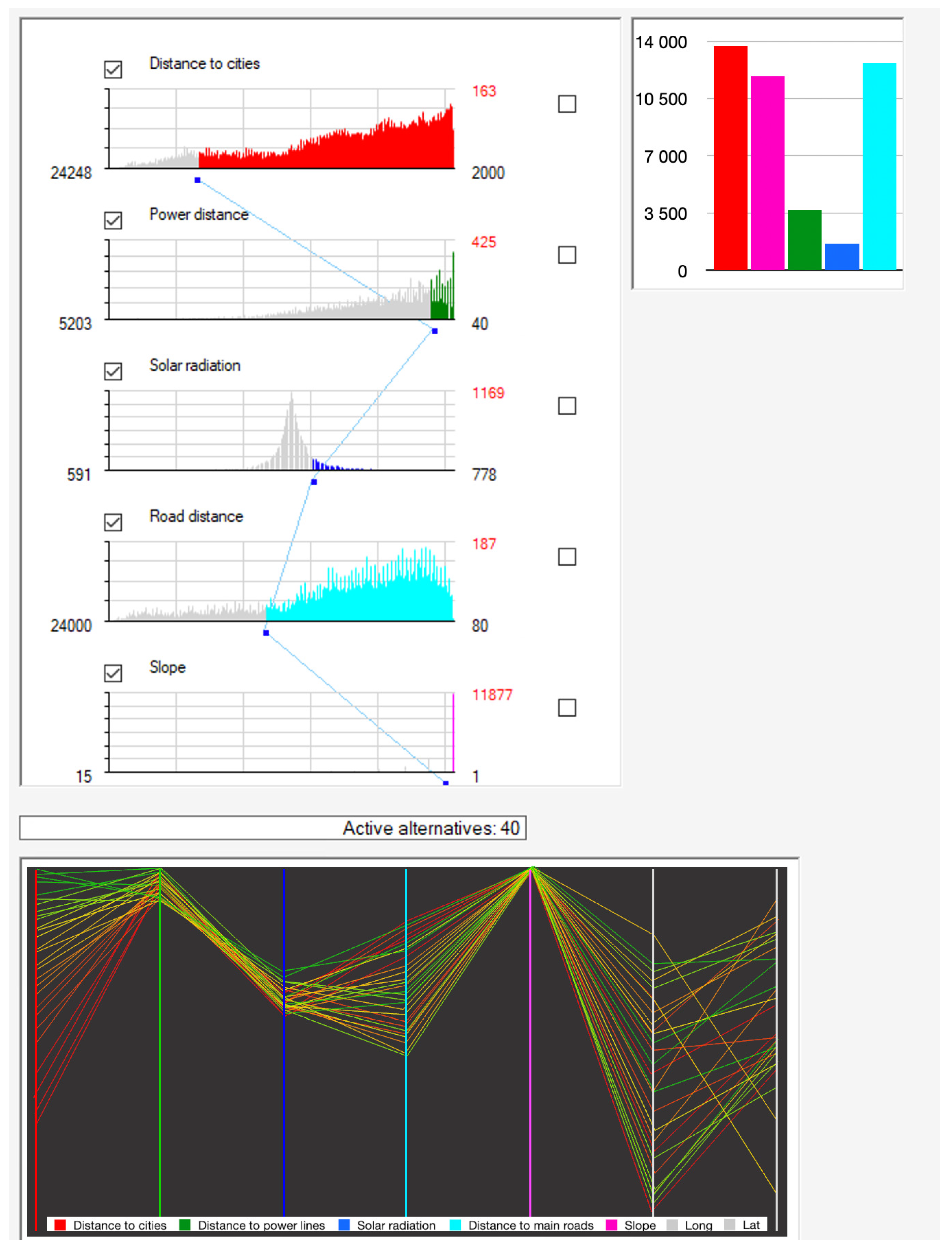
Task: Check empty box right of Road distance
Action: tap(567, 556)
